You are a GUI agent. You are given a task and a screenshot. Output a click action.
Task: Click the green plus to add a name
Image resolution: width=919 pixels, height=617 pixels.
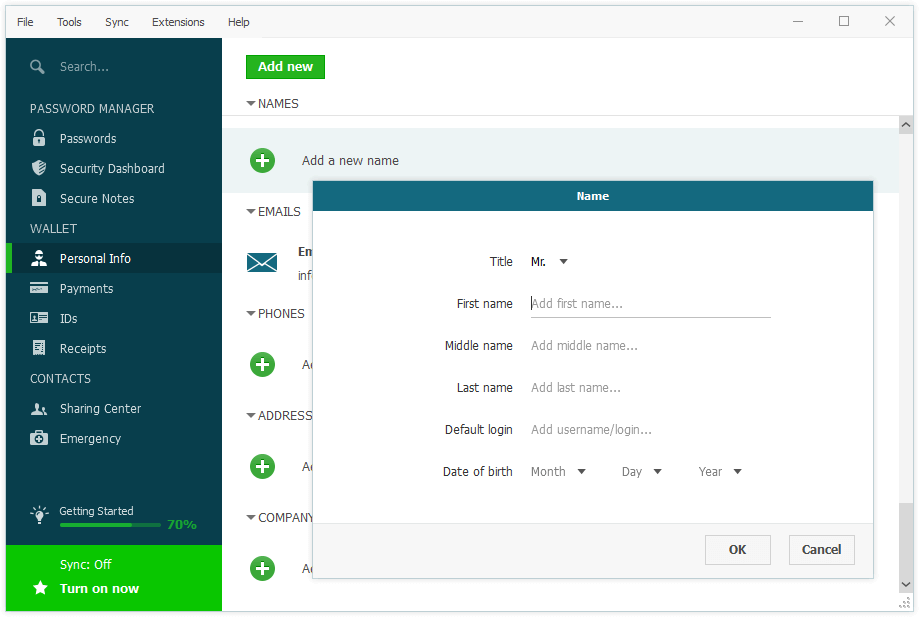[x=262, y=160]
